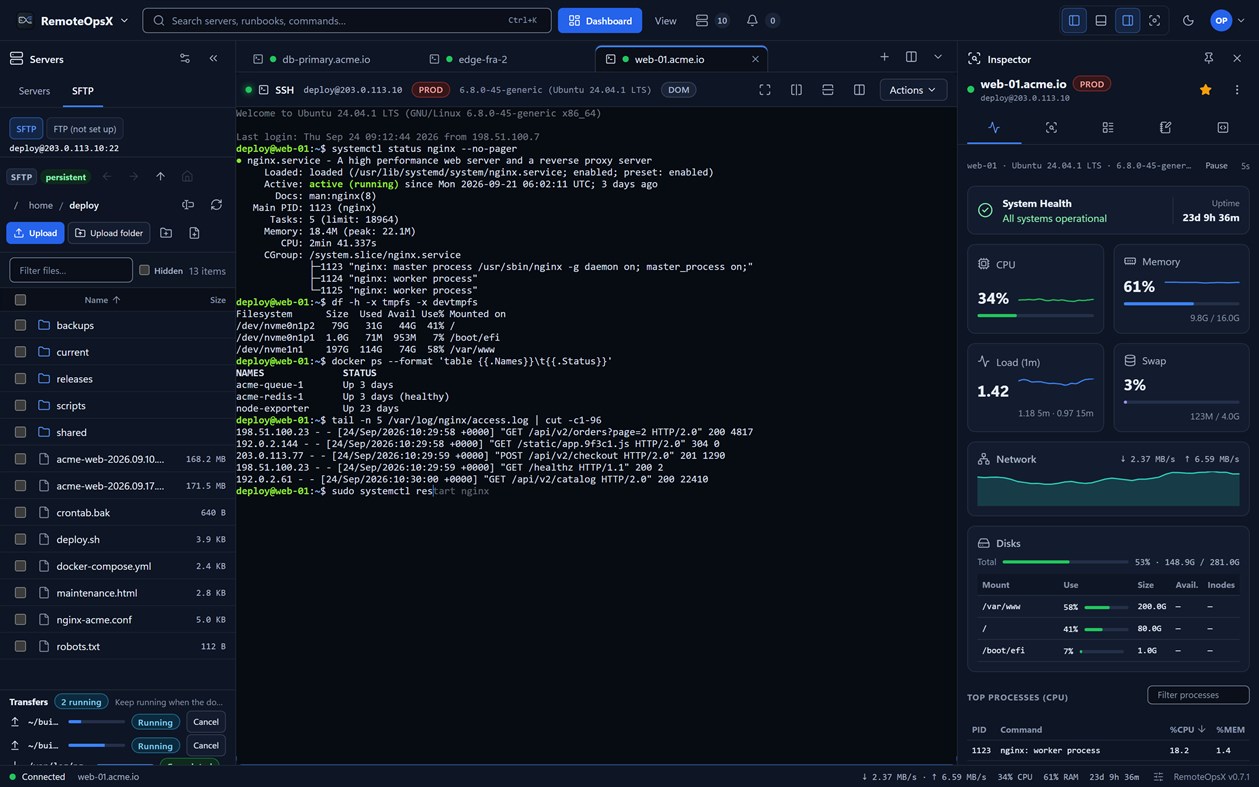Switch to the Servers tab in sidebar
This screenshot has height=787, width=1259.
[34, 91]
